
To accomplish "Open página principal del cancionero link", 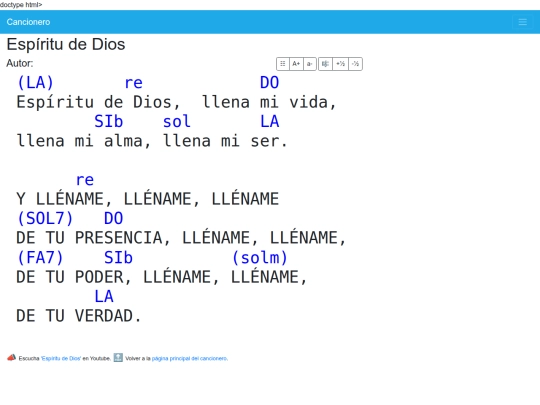I will tap(189, 359).
